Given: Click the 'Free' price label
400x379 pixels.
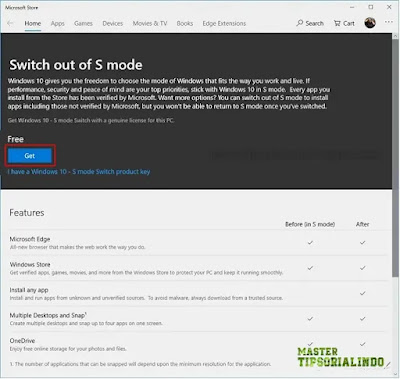Looking at the screenshot, I should click(x=15, y=139).
